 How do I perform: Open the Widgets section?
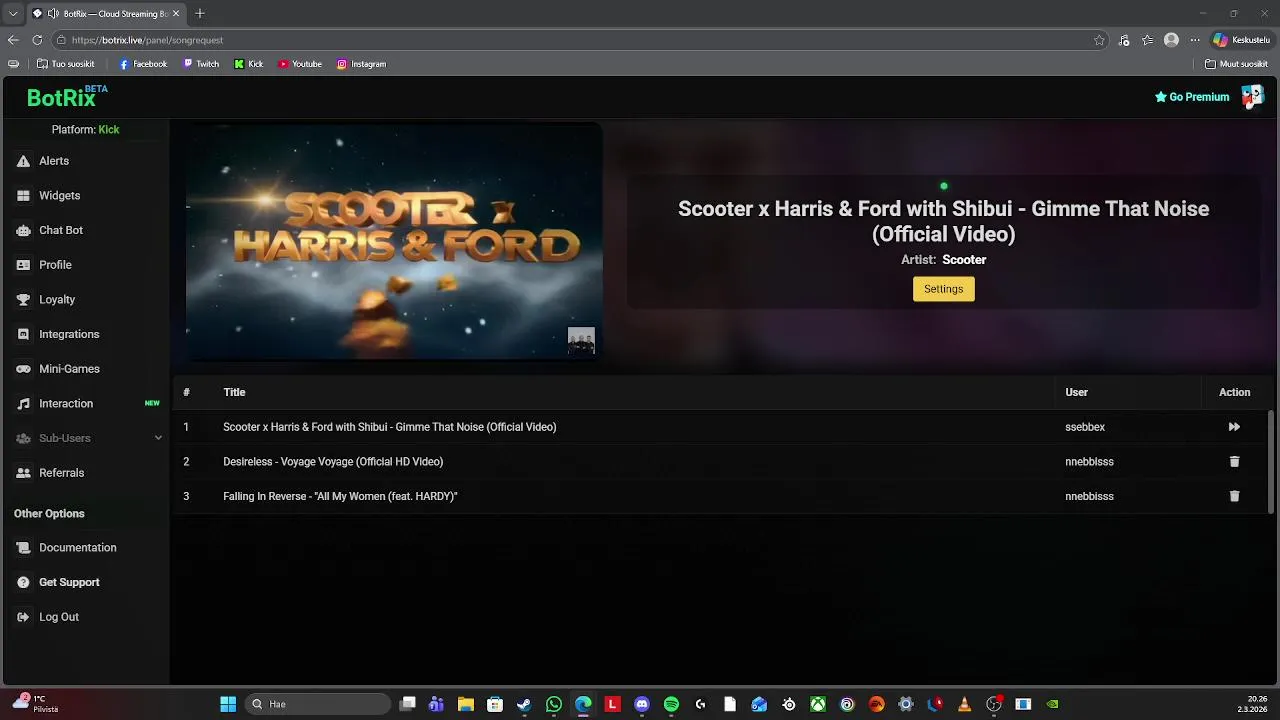[x=59, y=196]
